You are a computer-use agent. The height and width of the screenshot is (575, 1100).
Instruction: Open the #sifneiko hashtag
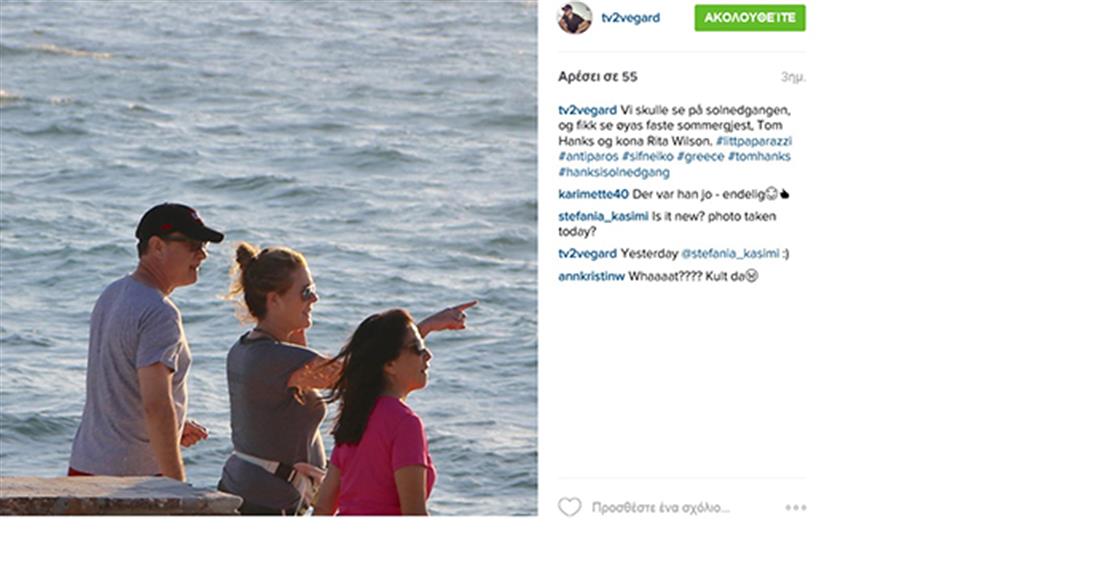[648, 156]
